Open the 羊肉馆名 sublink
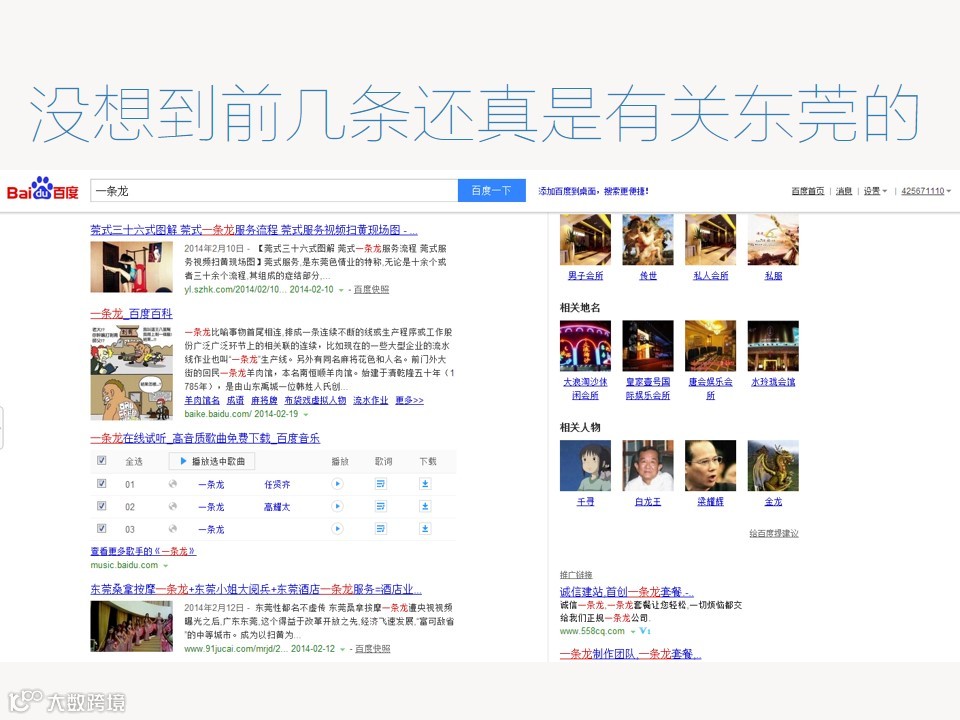 (202, 400)
